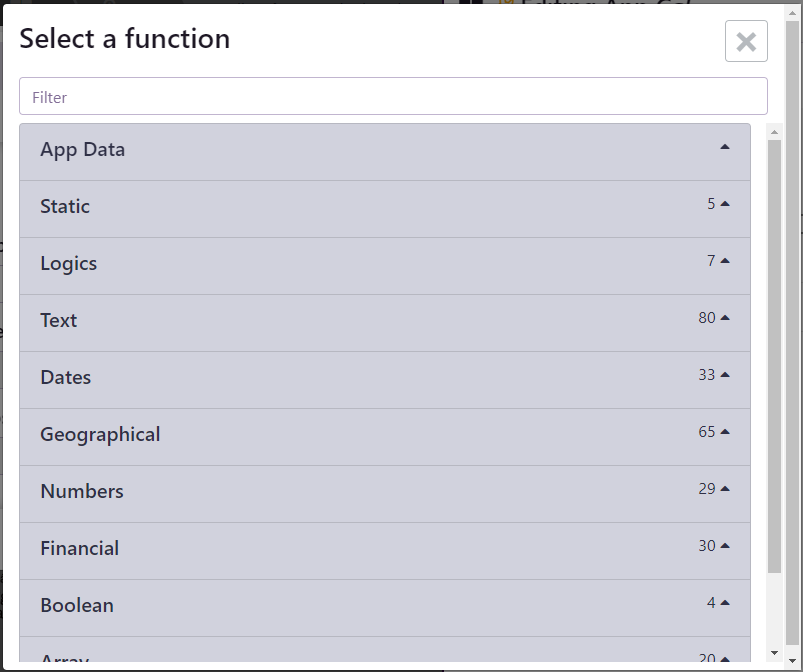803x672 pixels.
Task: Click the Filter input field
Action: coord(393,97)
